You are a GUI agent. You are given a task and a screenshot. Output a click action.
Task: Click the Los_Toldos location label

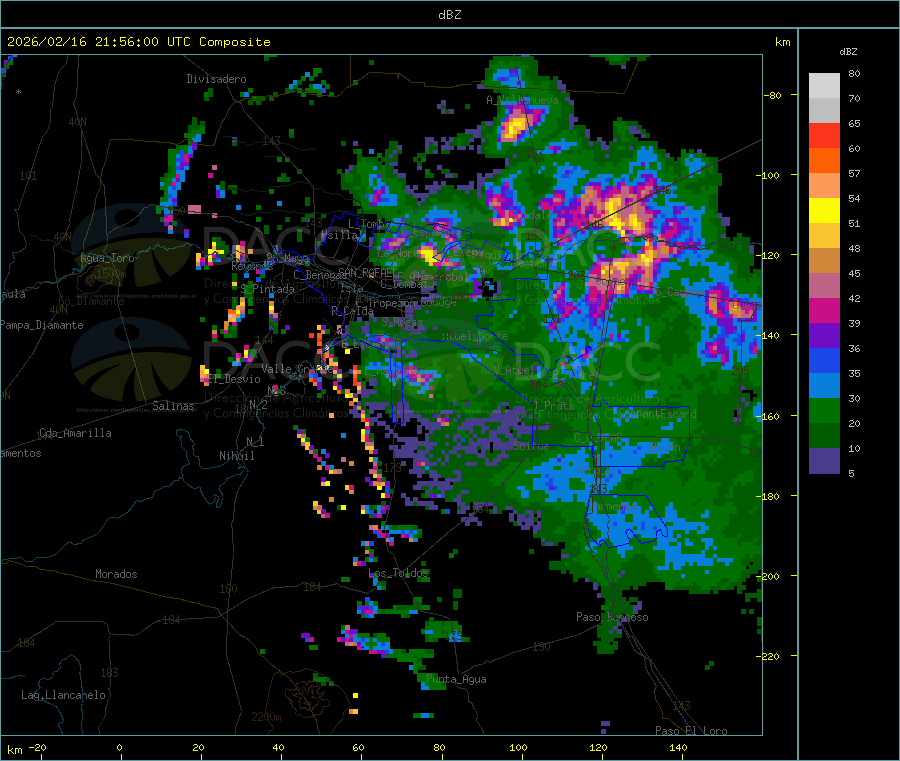pyautogui.click(x=398, y=573)
